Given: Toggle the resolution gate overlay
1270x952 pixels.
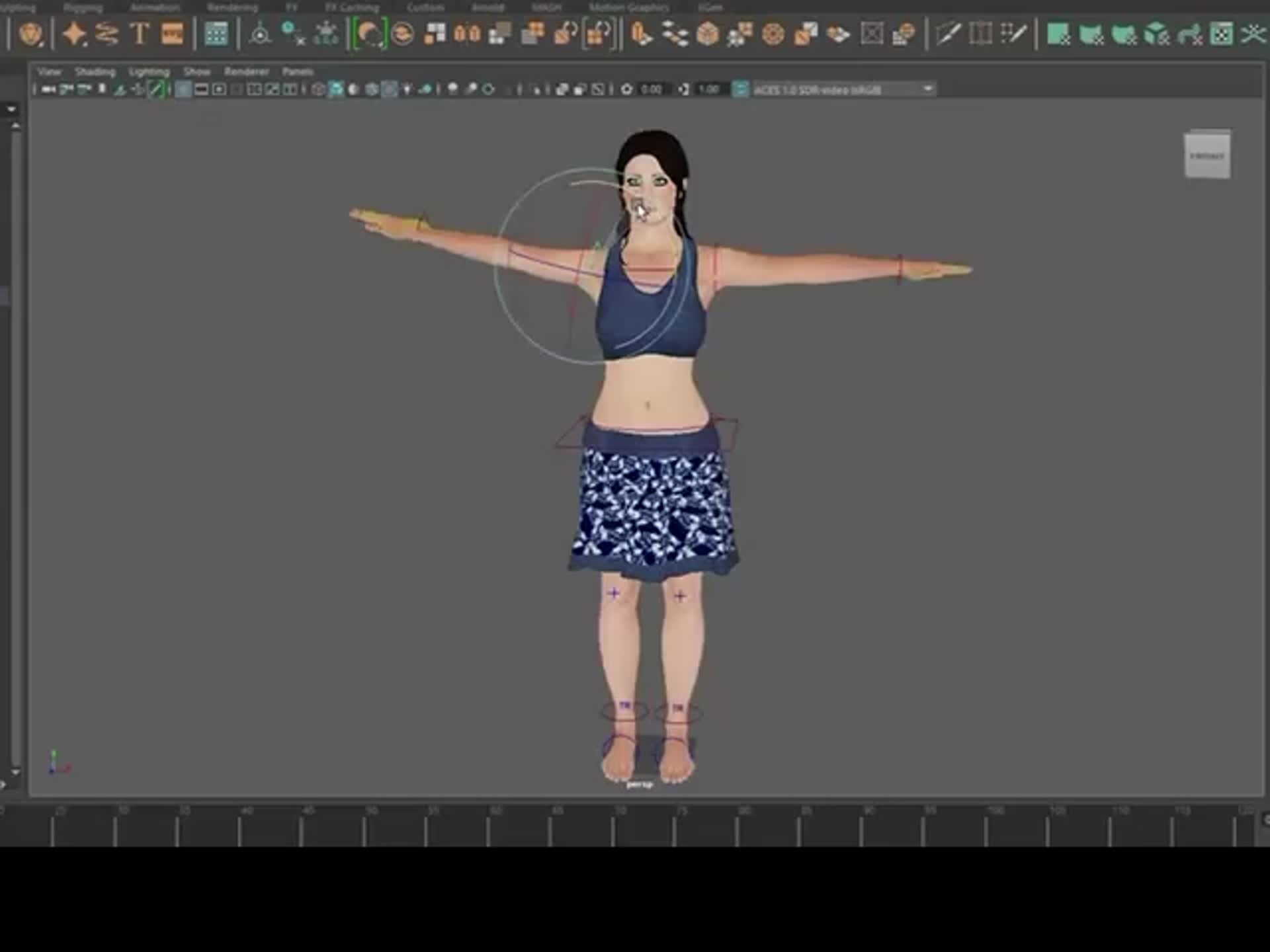Looking at the screenshot, I should click(219, 91).
